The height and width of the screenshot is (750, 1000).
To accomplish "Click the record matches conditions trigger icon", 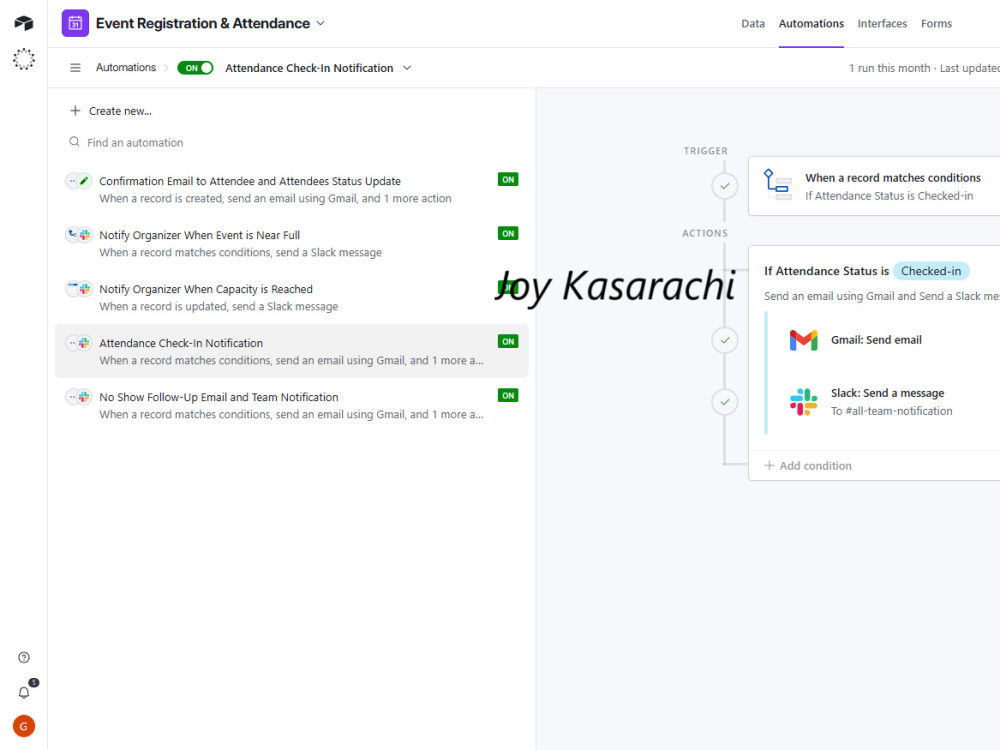I will [777, 185].
